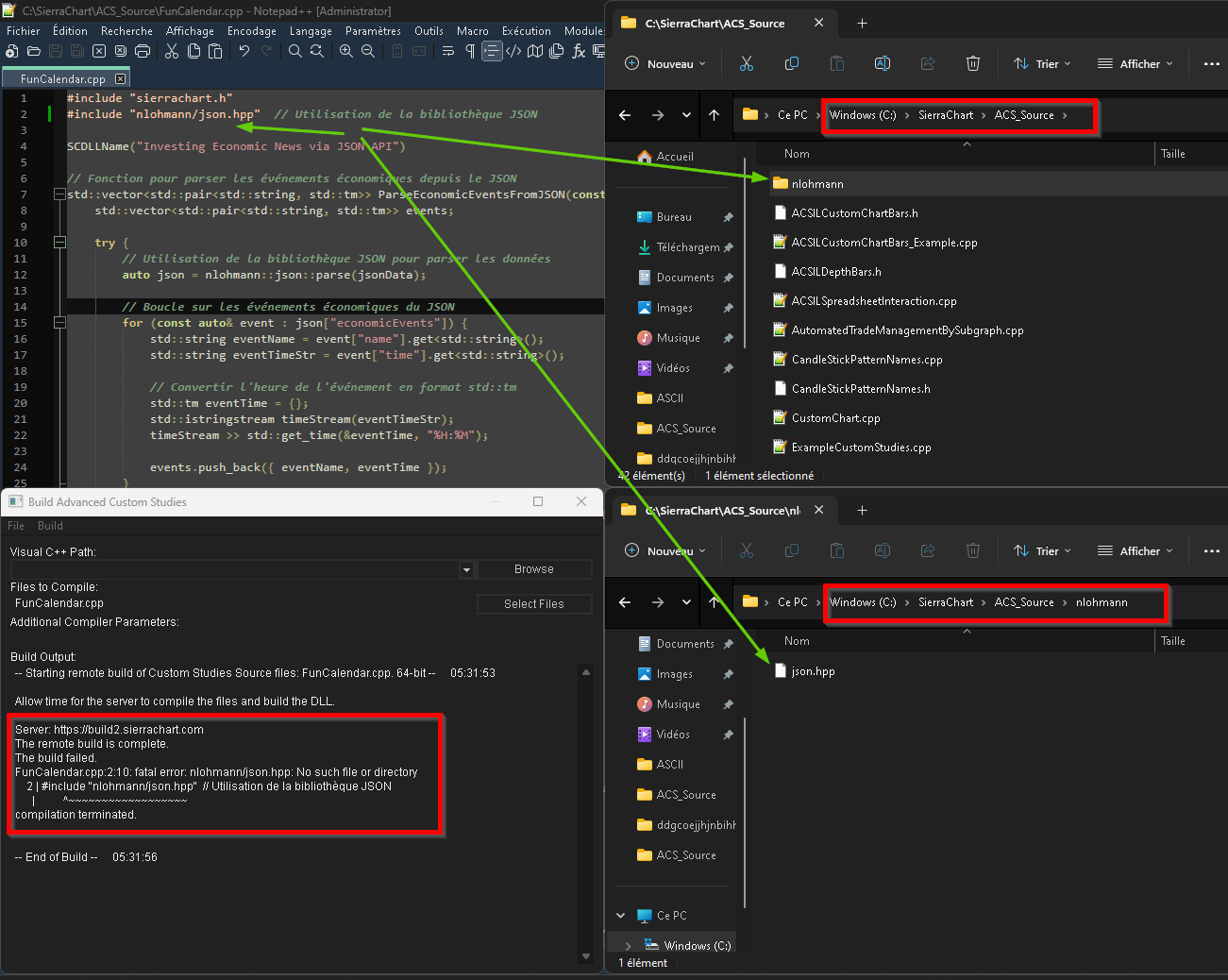Open Musique in upper Explorer sidebar

point(678,338)
